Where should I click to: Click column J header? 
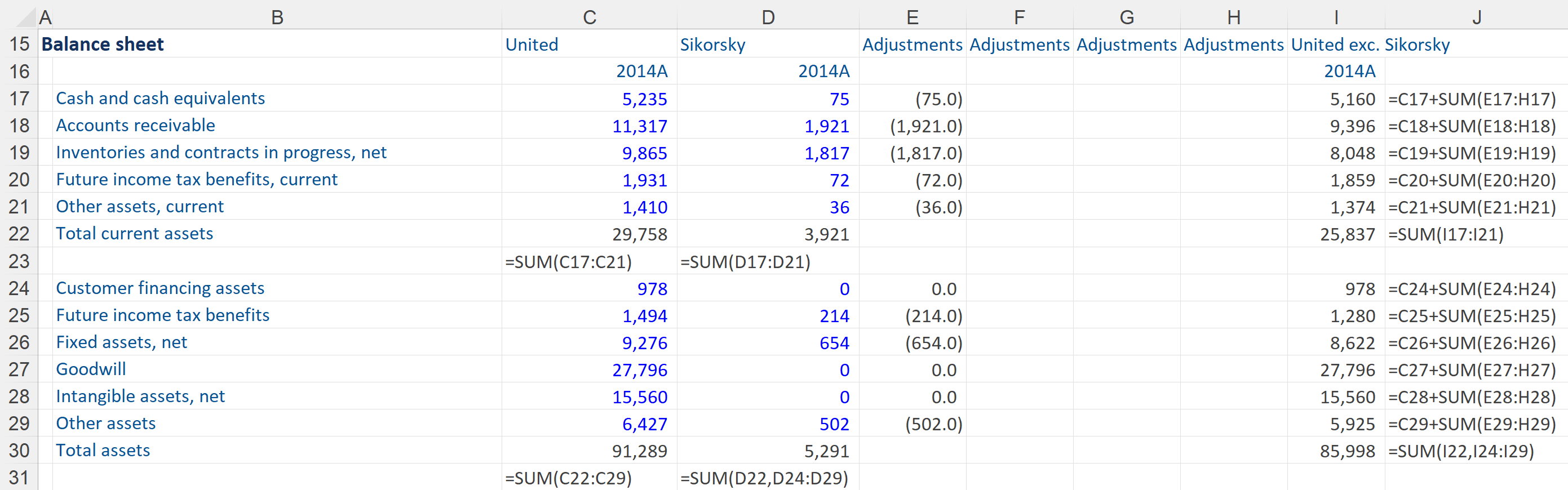coord(1476,17)
